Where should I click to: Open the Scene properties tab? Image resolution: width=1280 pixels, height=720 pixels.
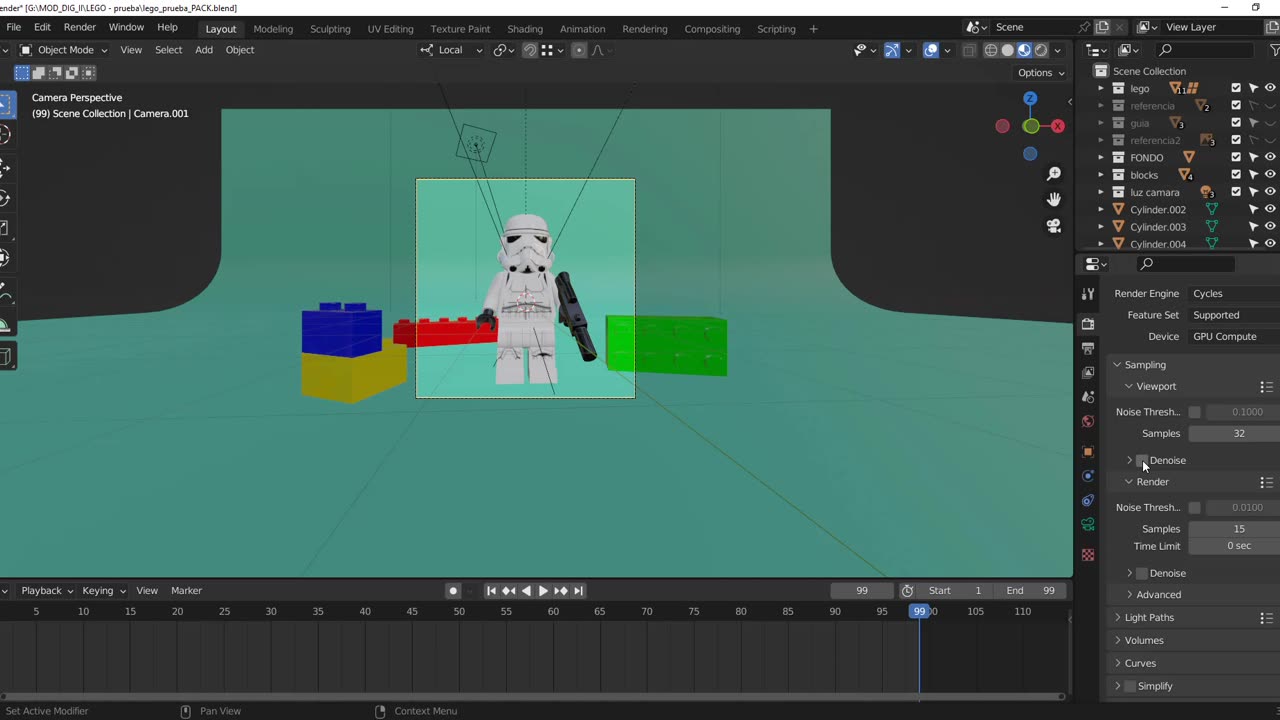coord(1088,397)
